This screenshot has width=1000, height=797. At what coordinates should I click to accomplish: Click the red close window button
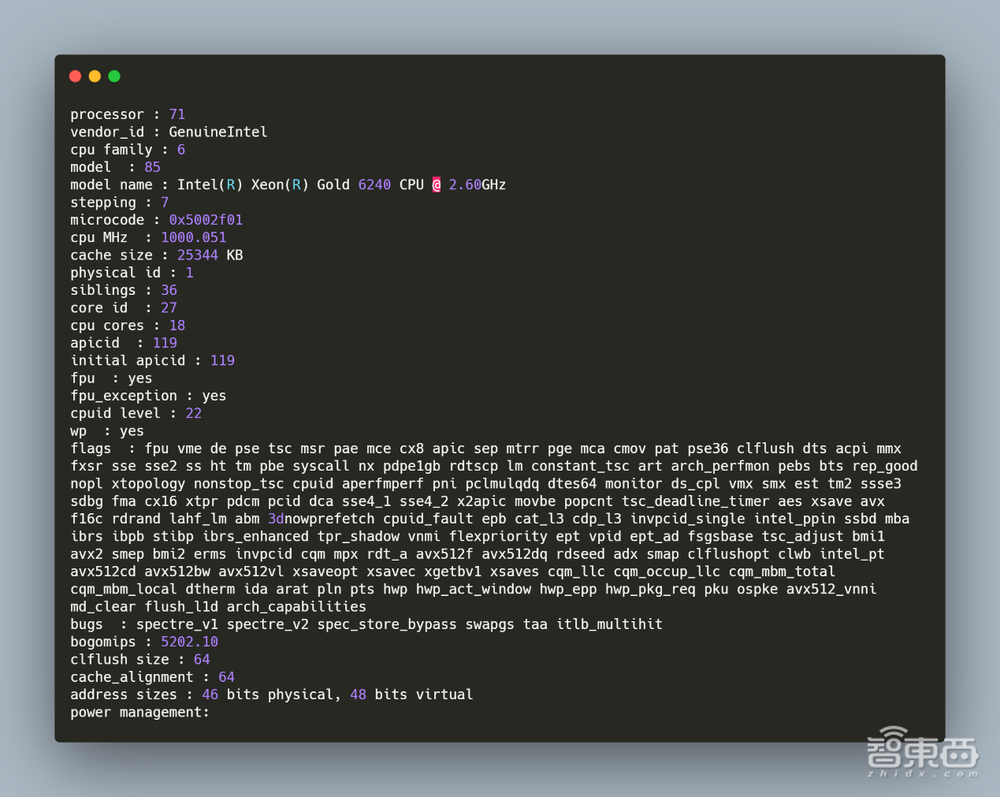pyautogui.click(x=75, y=76)
